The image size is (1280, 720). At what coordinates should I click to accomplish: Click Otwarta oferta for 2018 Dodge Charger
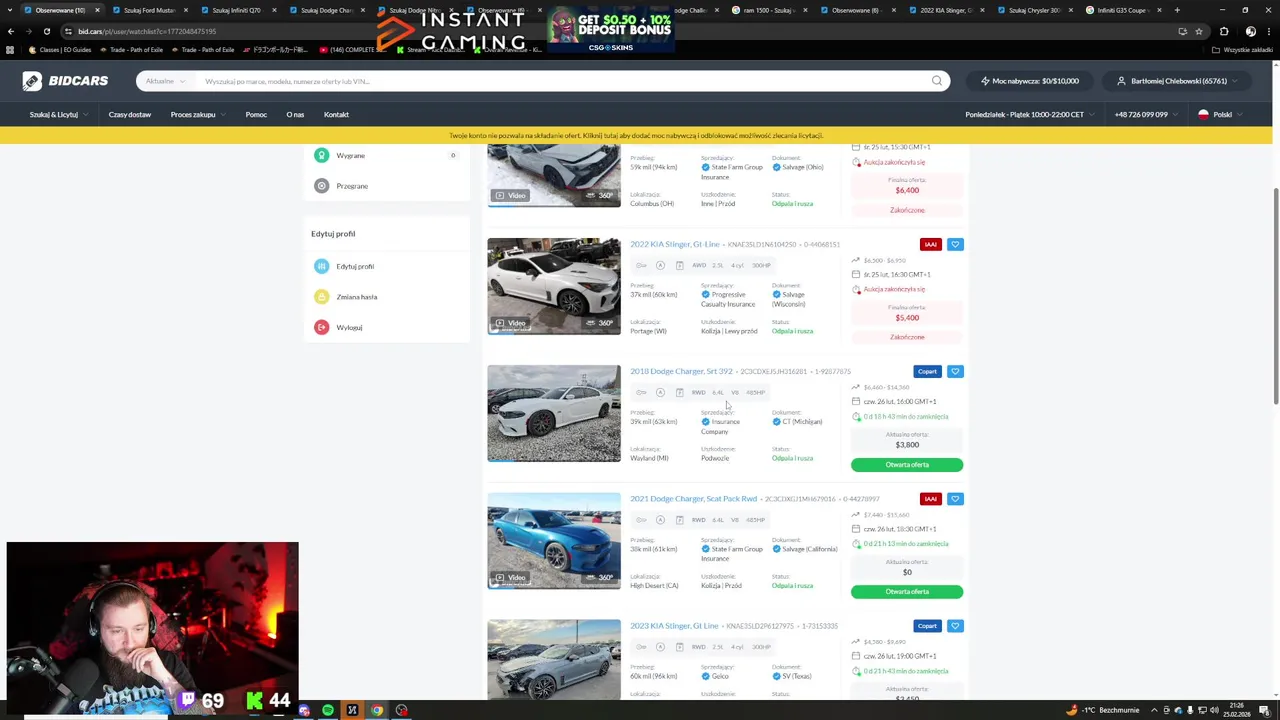point(907,464)
